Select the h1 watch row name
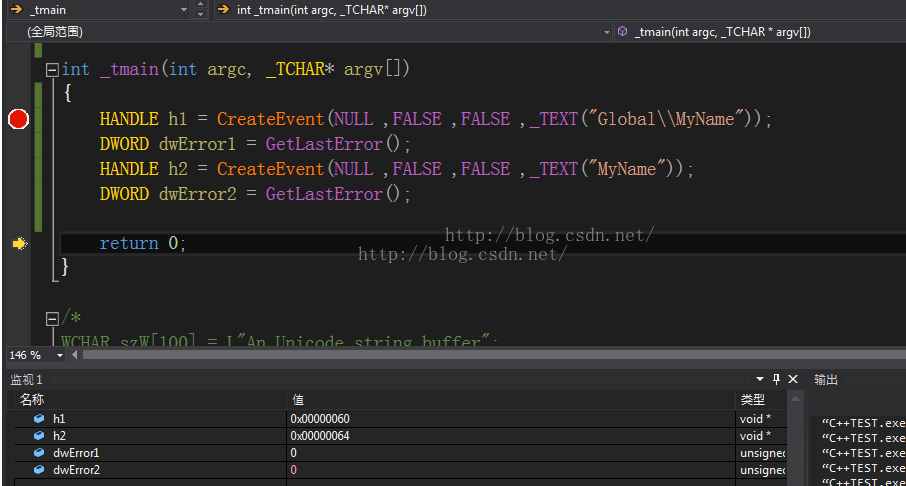The width and height of the screenshot is (906, 486). point(59,418)
